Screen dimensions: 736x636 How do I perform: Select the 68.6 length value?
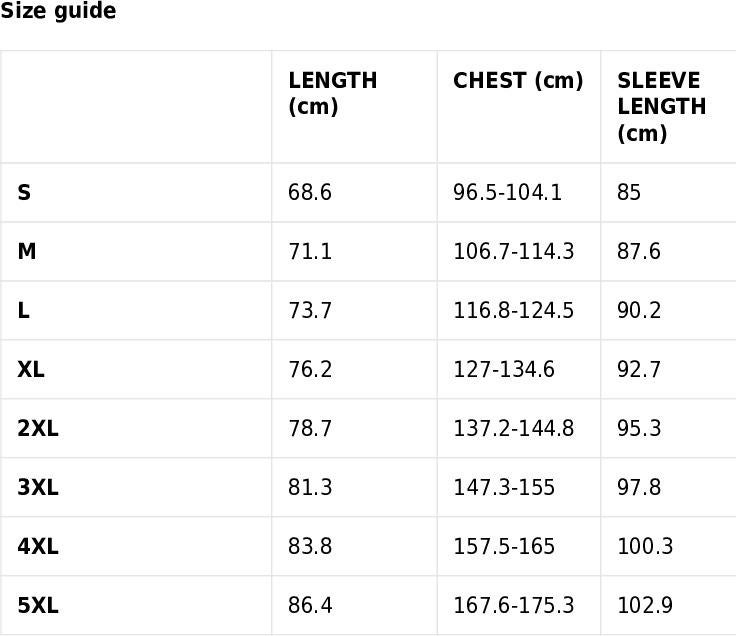(310, 192)
